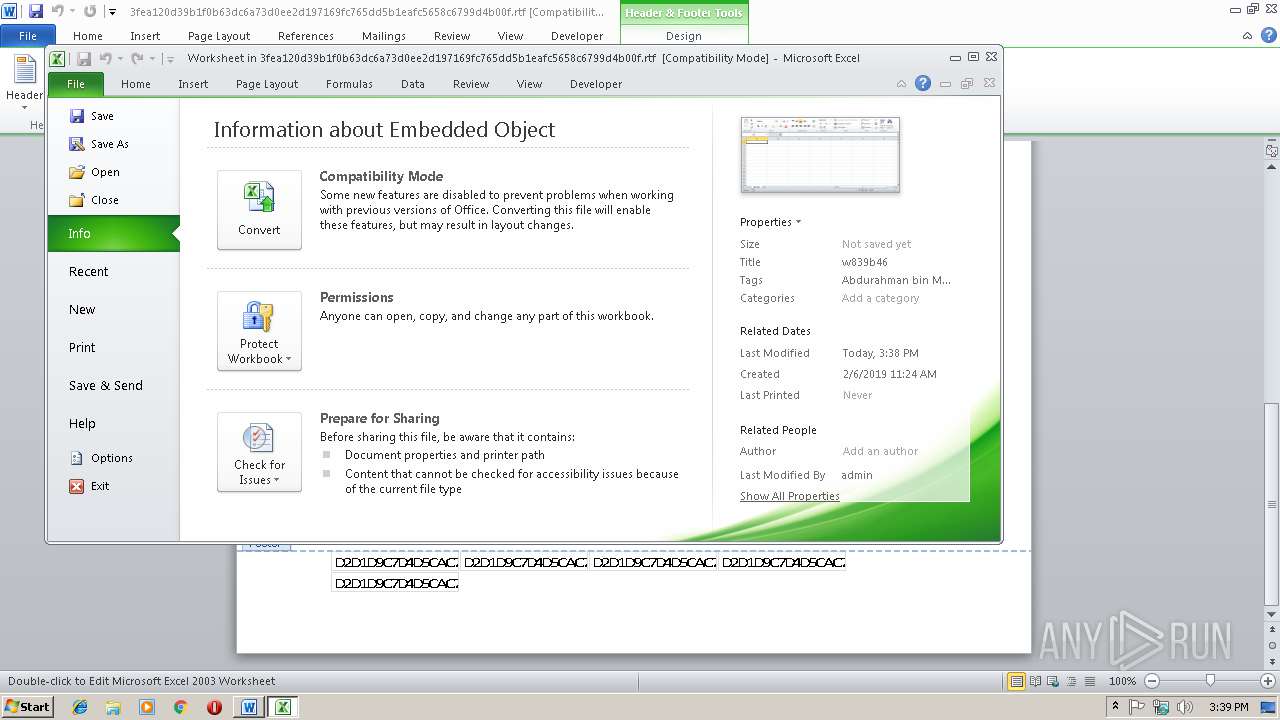
Task: Open Excel's Review ribbon tab
Action: click(x=471, y=84)
